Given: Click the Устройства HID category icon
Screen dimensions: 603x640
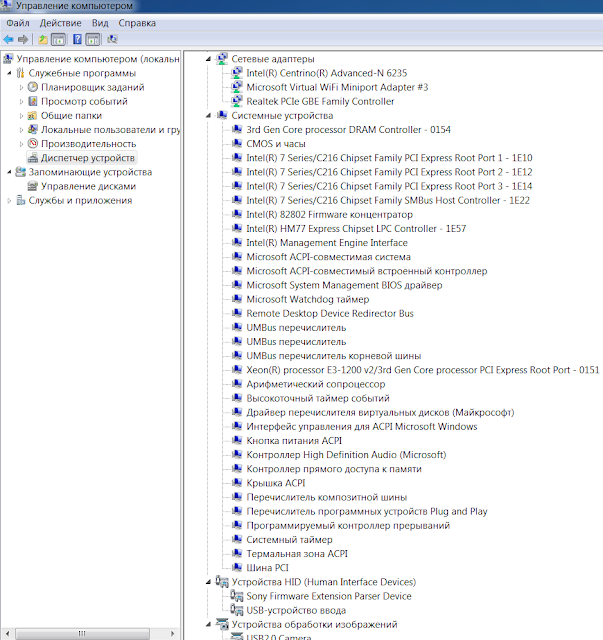Looking at the screenshot, I should tap(222, 582).
